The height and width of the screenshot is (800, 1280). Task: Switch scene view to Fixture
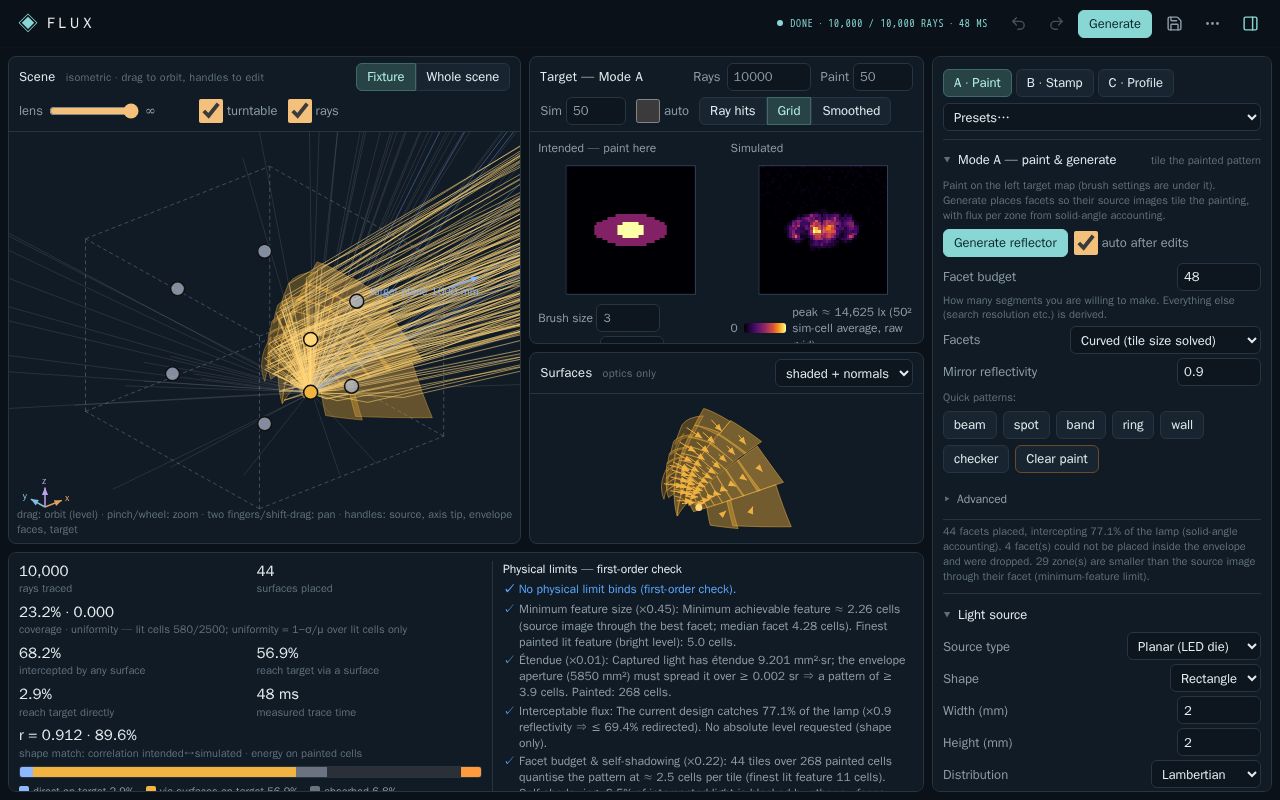pos(385,77)
